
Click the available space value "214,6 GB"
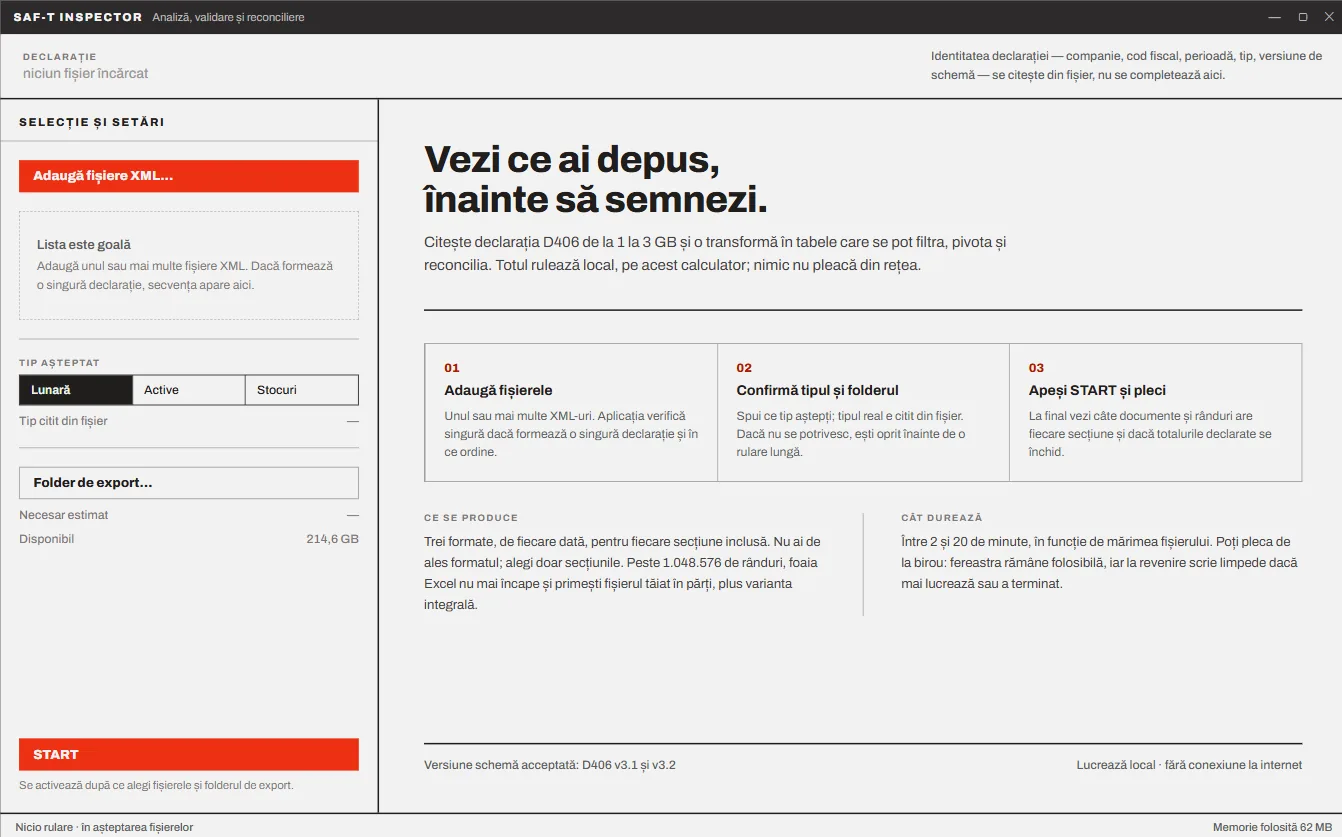point(332,539)
